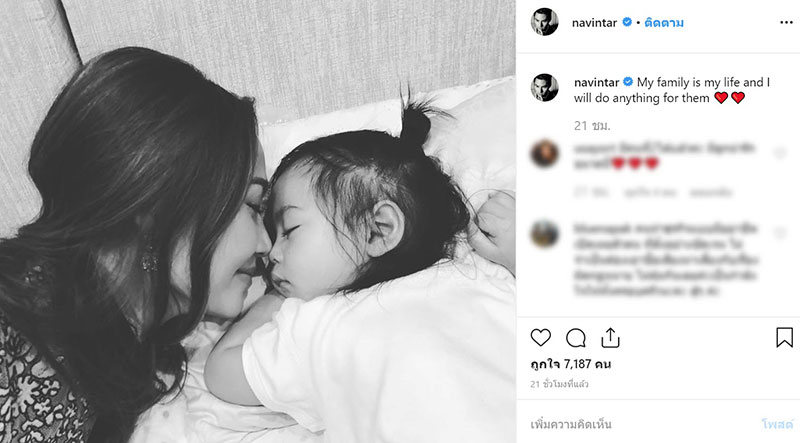
Task: Like the post with the heart icon
Action: (541, 337)
